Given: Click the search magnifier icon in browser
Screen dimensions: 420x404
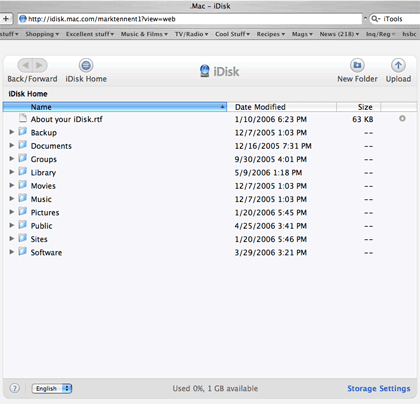Looking at the screenshot, I should [x=376, y=19].
